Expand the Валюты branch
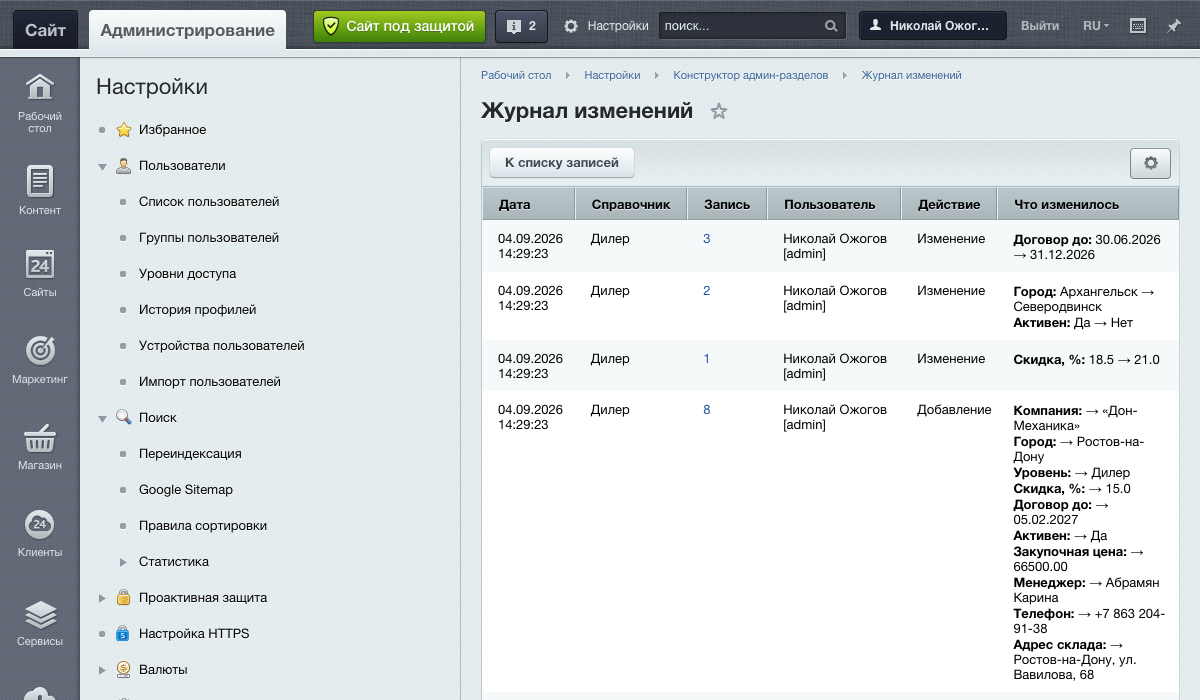This screenshot has height=700, width=1200. tap(102, 670)
